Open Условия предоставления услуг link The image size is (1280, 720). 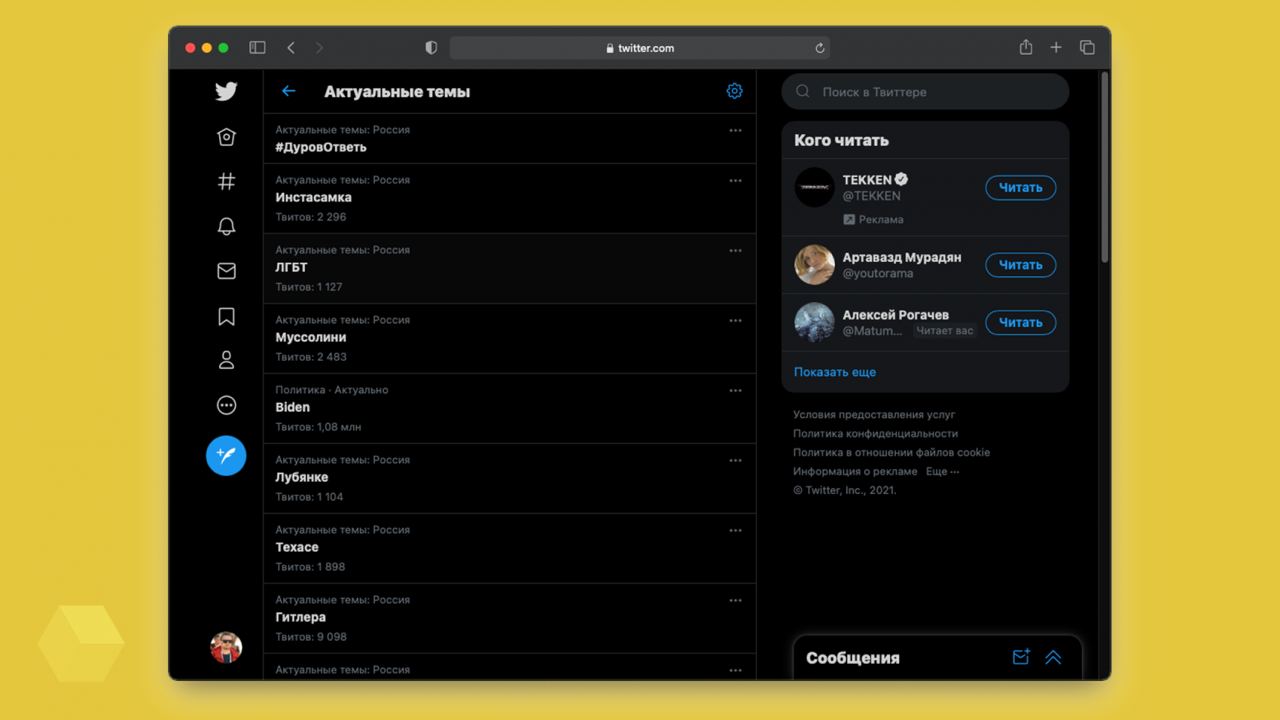874,414
